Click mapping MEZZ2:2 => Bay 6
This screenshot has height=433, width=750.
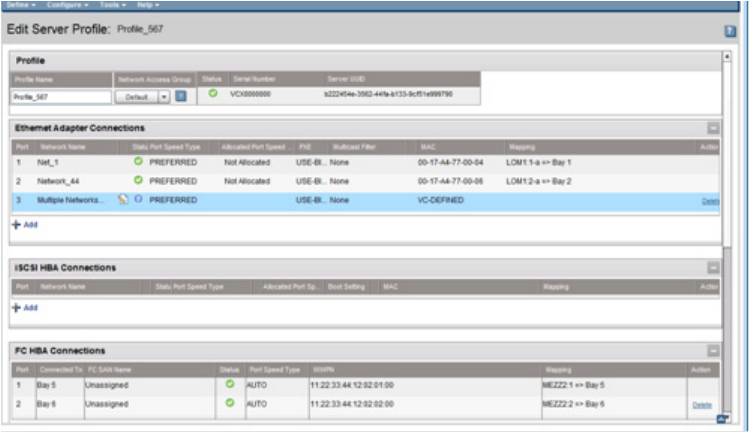tap(574, 404)
